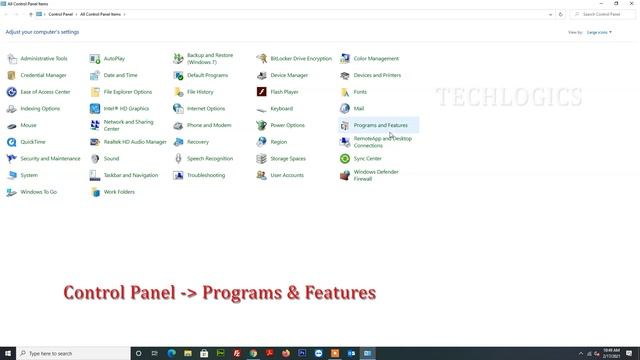
Task: Click the Speech Recognition microphone icon
Action: tap(178, 159)
